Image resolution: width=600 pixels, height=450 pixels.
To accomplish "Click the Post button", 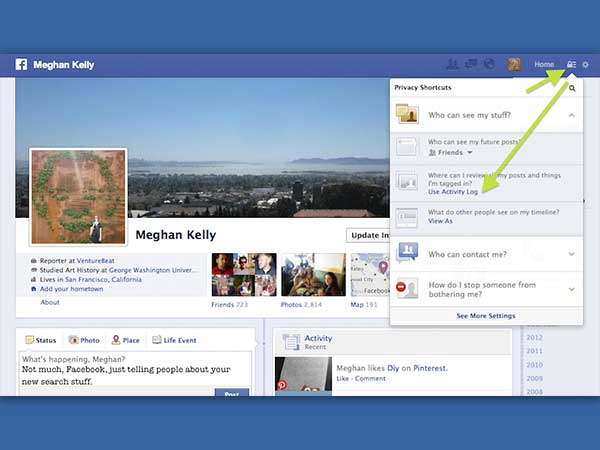I will [232, 393].
